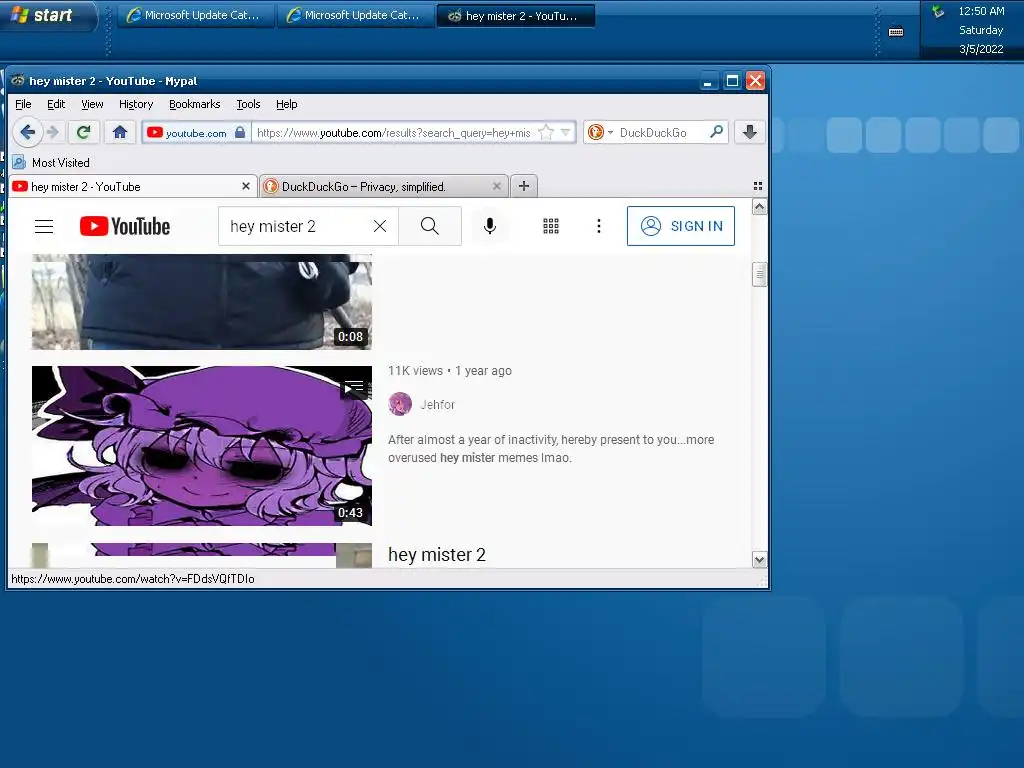The height and width of the screenshot is (768, 1024).
Task: Open YouTube settings three-dot menu
Action: coord(598,226)
